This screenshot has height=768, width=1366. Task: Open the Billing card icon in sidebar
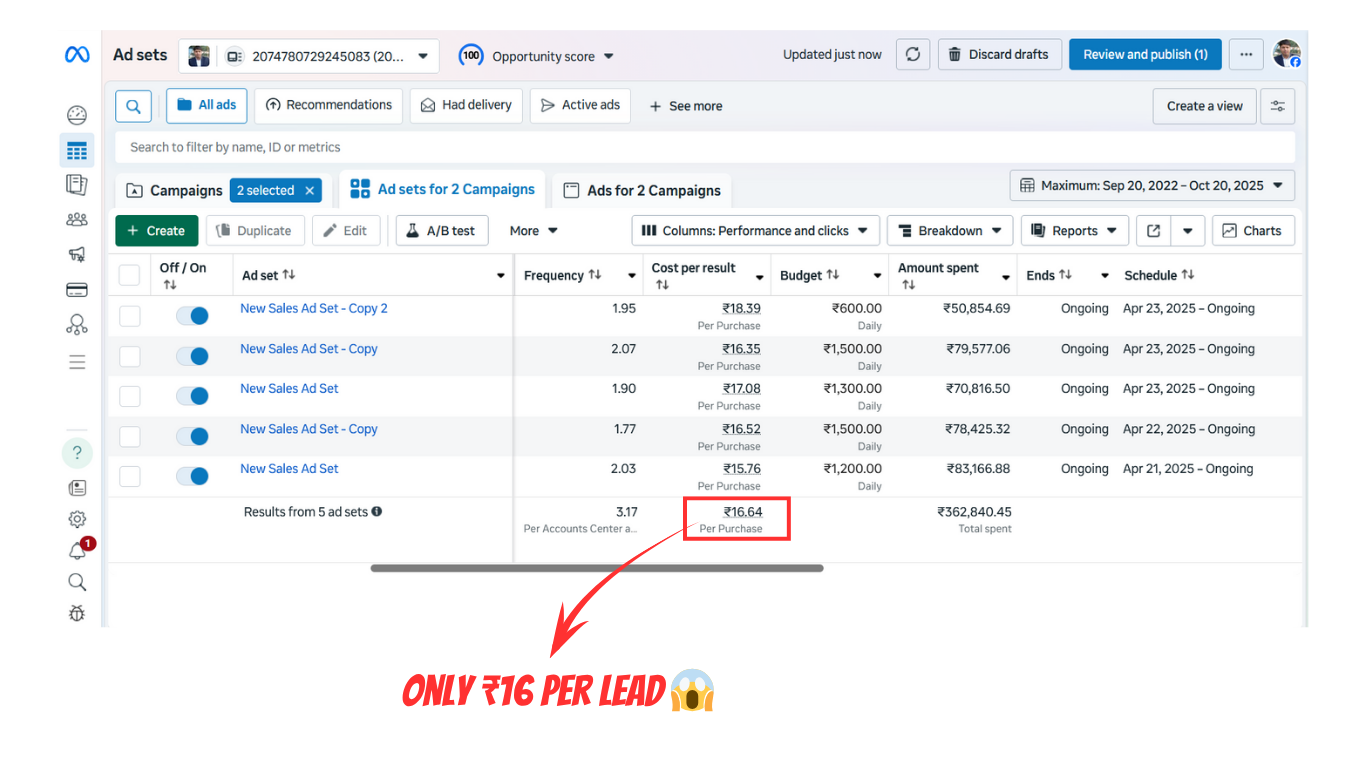pos(77,290)
